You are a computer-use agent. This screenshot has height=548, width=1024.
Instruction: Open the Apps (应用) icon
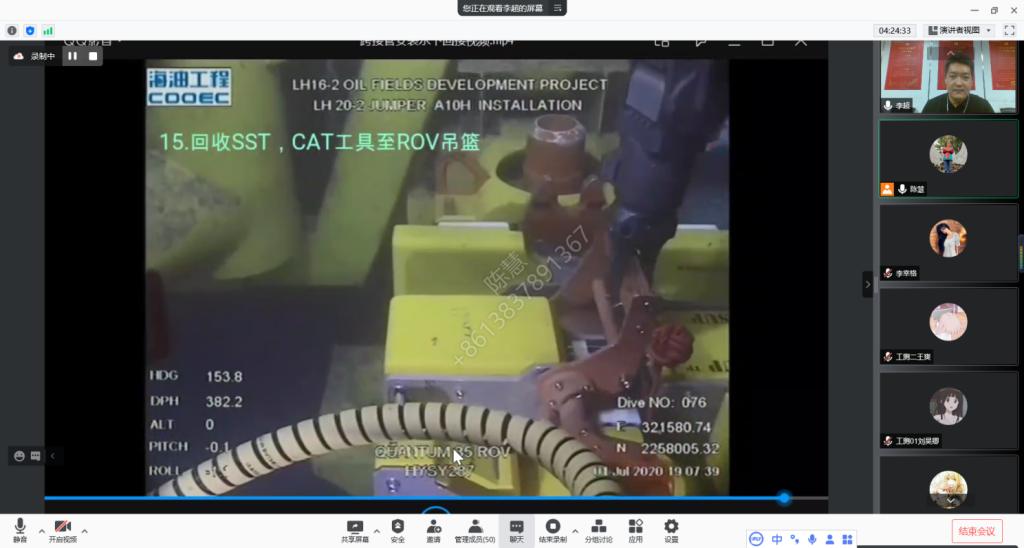point(635,527)
